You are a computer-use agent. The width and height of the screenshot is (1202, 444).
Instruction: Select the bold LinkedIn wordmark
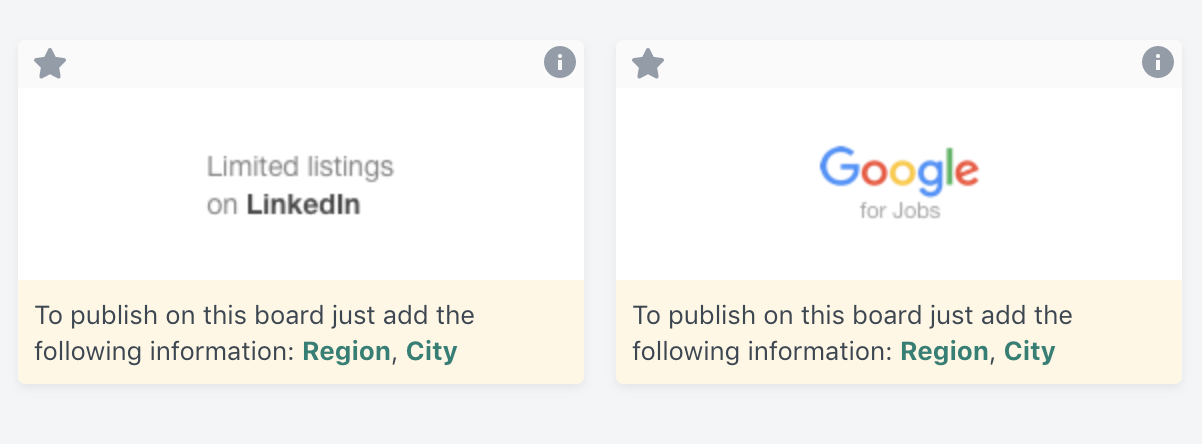coord(303,205)
